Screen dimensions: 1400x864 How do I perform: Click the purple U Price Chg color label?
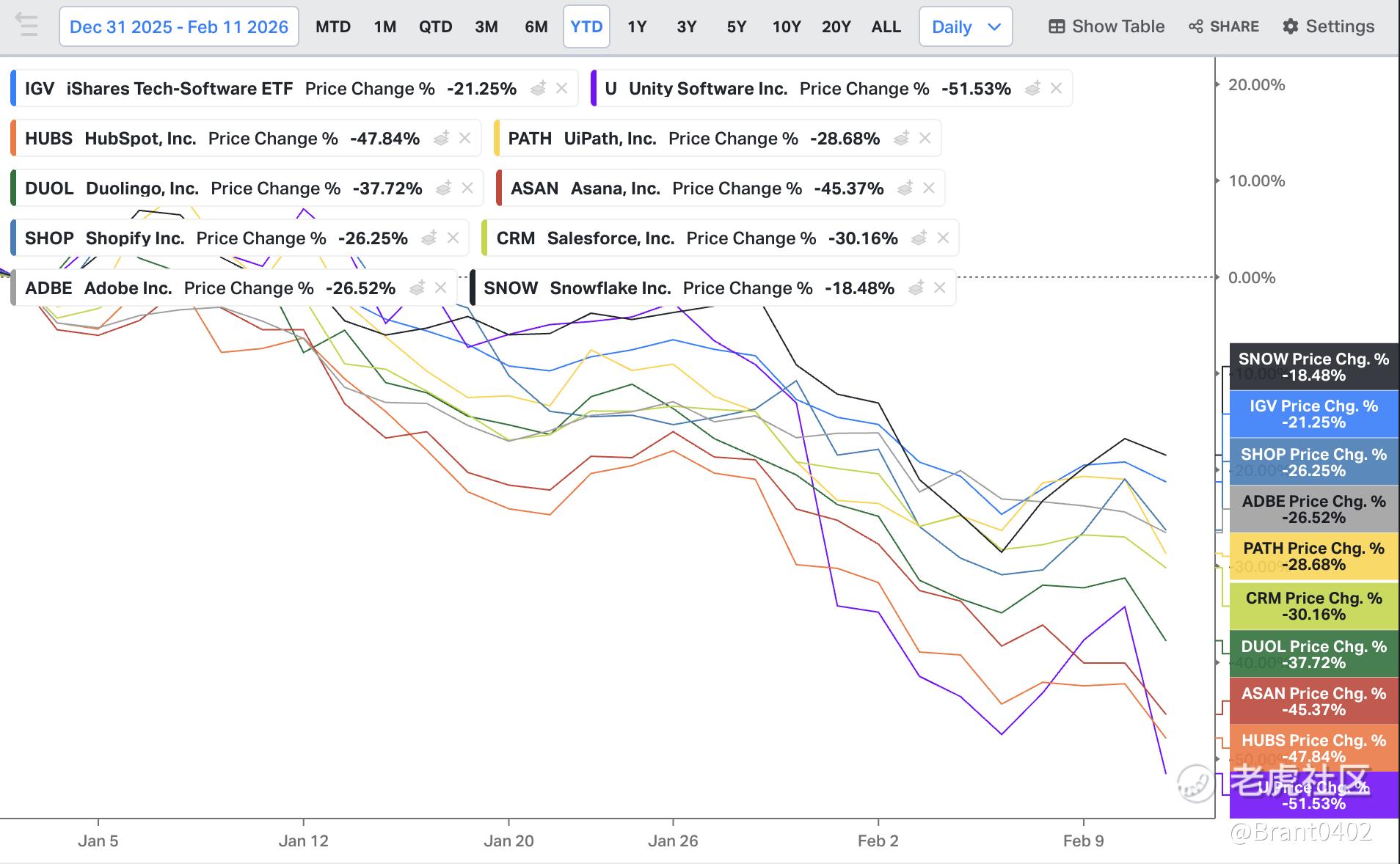(x=1313, y=795)
